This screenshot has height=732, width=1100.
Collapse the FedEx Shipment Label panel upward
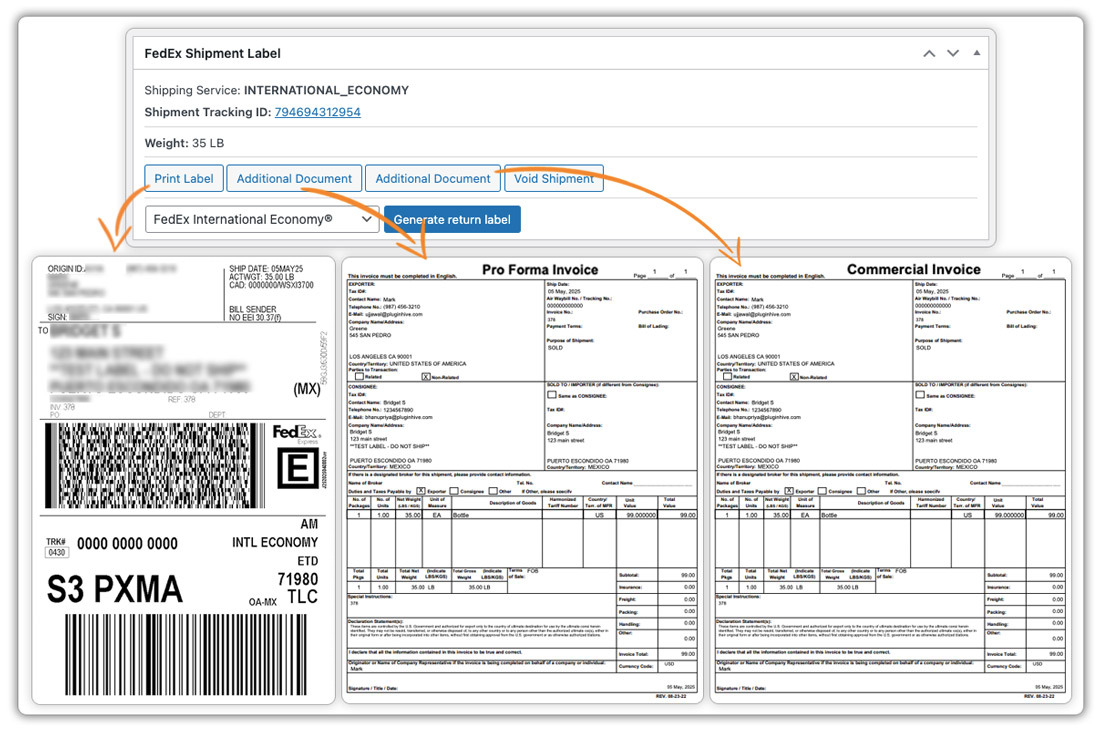(x=928, y=52)
